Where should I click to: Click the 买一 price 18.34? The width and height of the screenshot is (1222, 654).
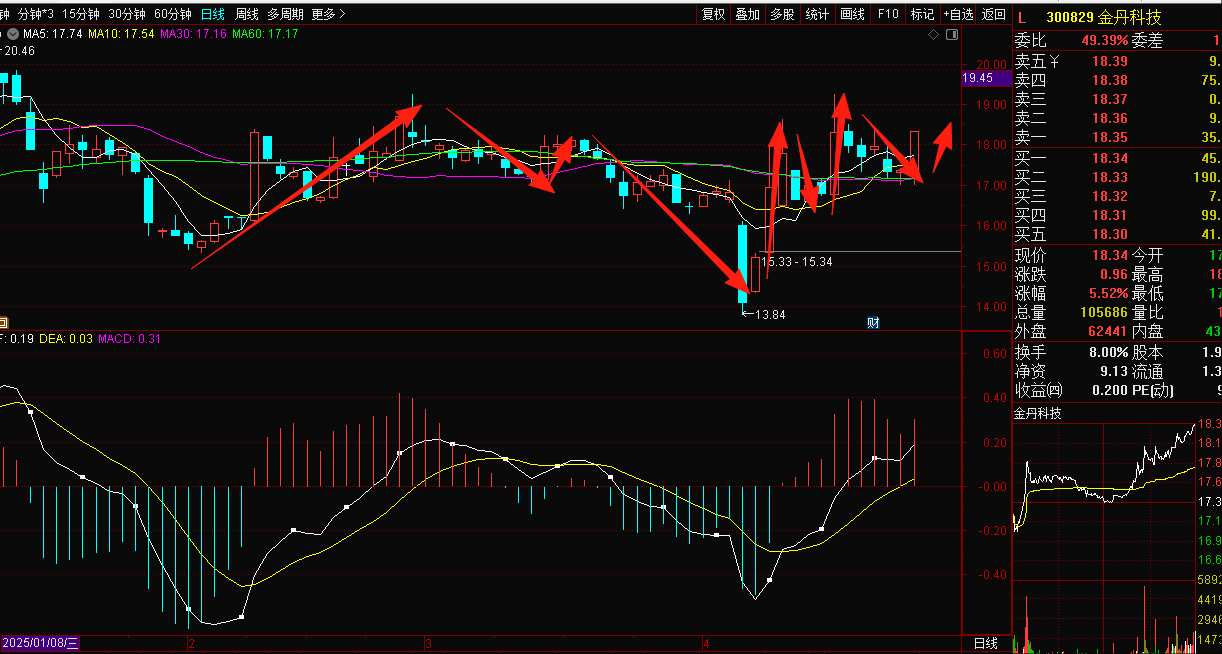(1109, 158)
